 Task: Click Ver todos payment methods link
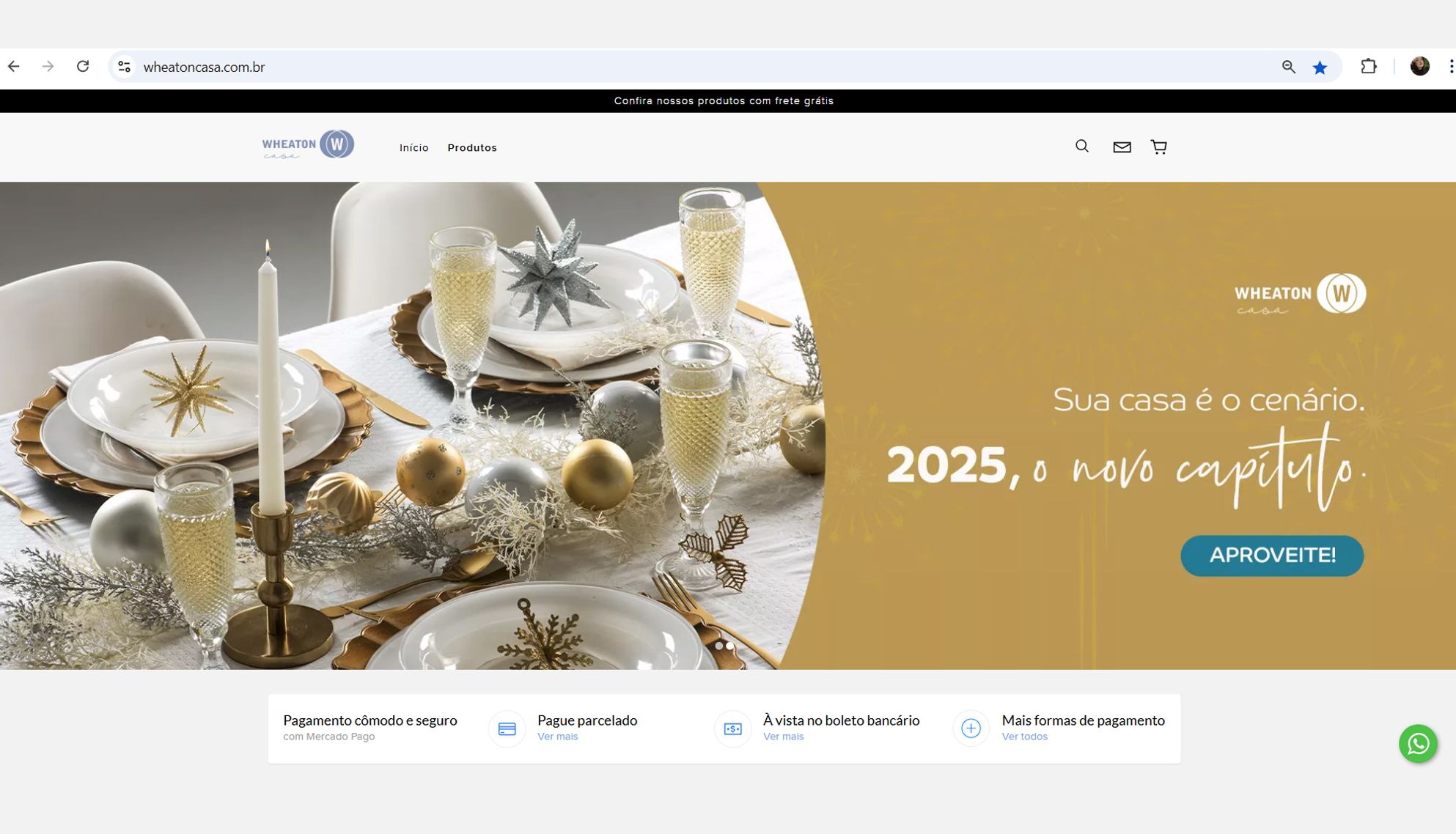[x=1024, y=737]
